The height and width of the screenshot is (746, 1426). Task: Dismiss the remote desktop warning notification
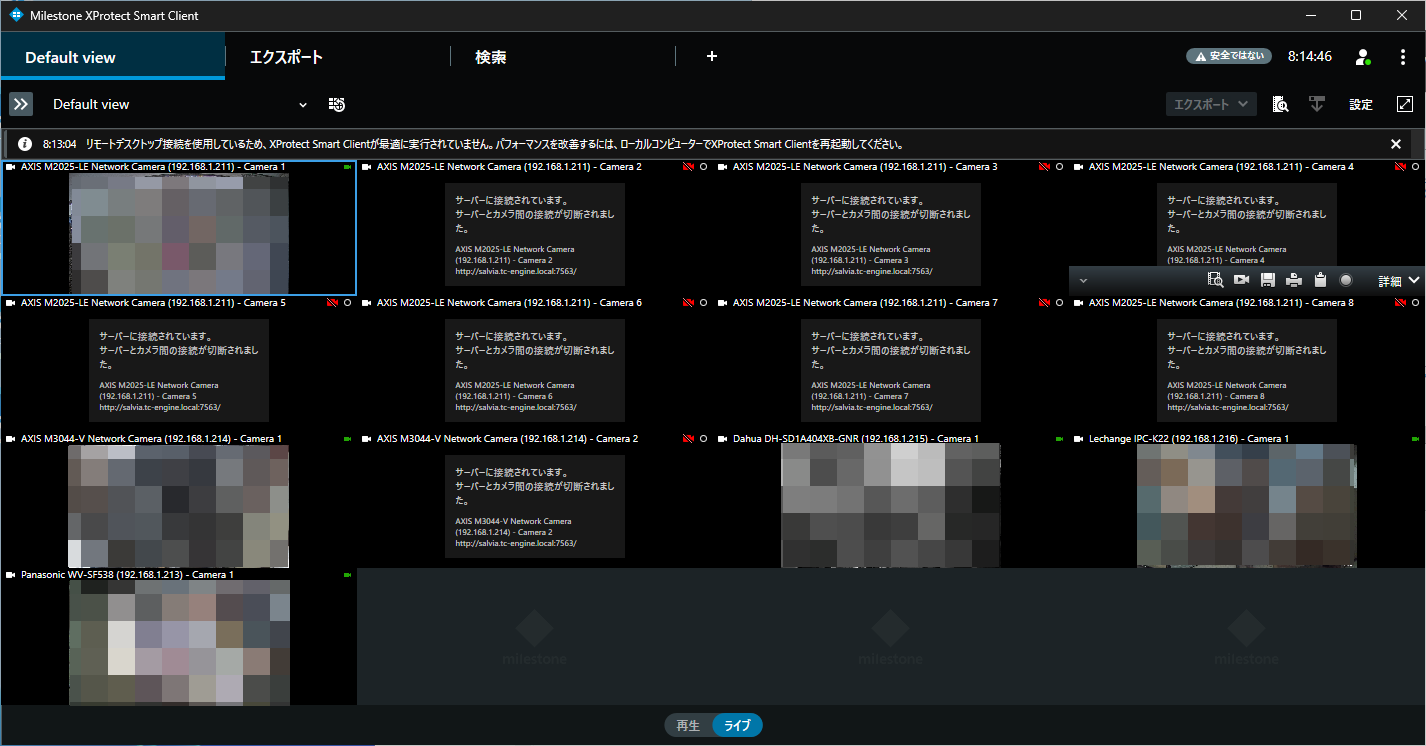(x=1396, y=144)
